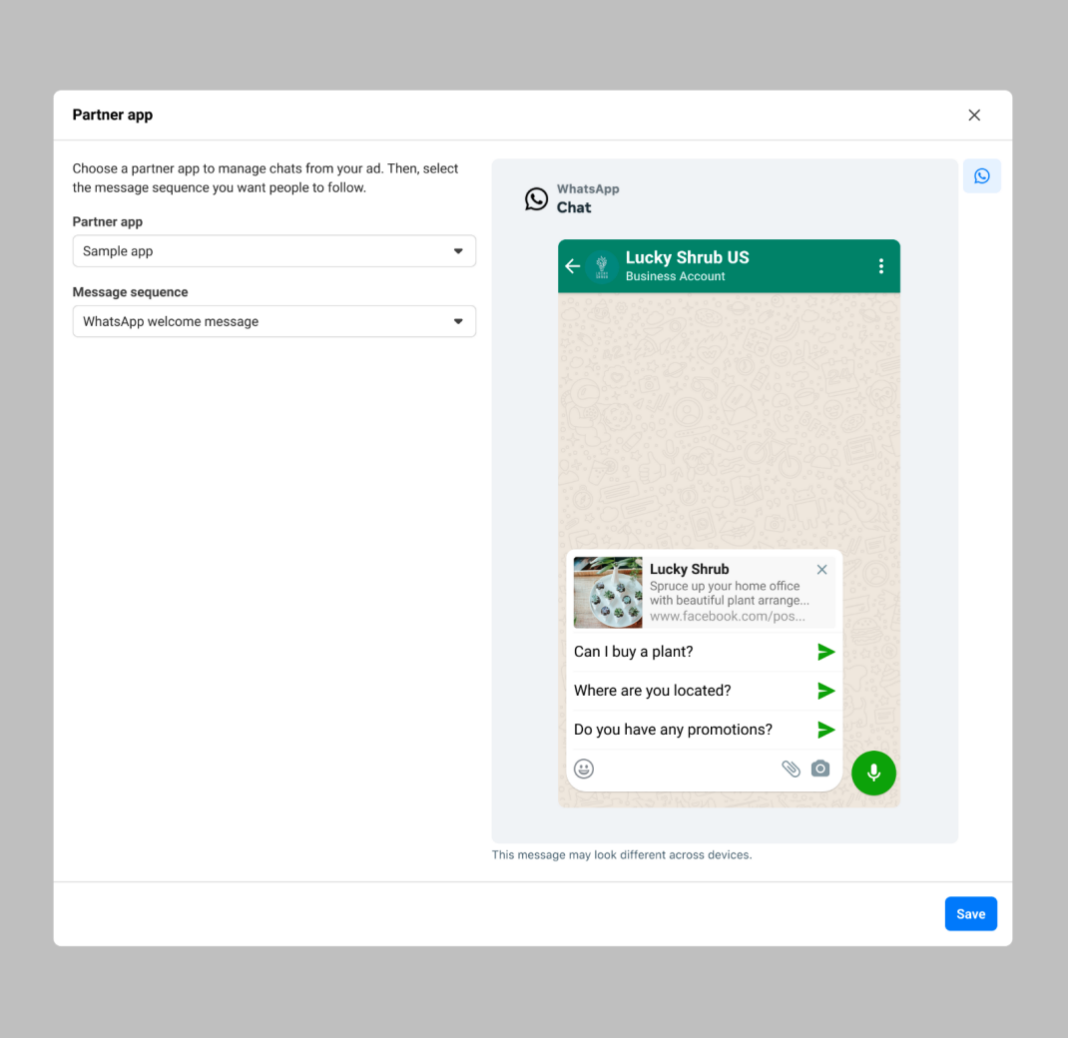1068x1038 pixels.
Task: Send 'Where are you located?' arrow
Action: 826,691
